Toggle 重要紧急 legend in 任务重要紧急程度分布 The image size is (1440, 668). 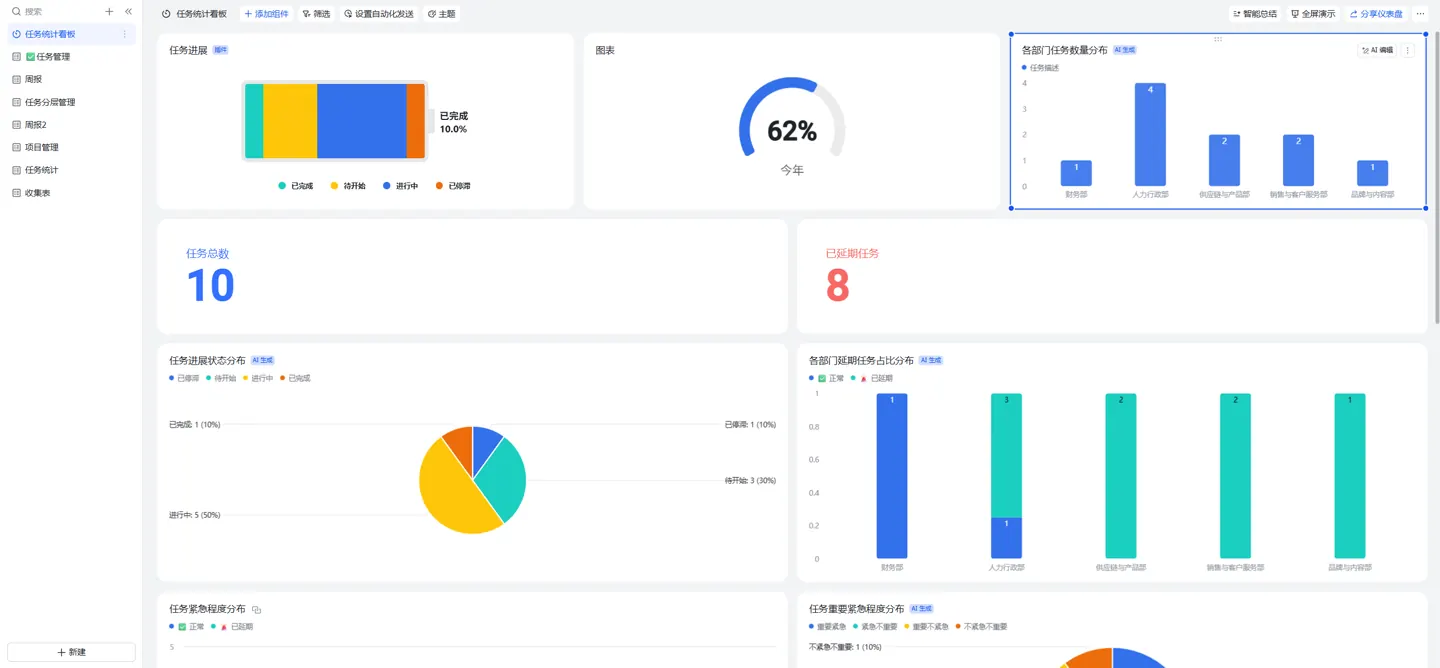pyautogui.click(x=827, y=626)
